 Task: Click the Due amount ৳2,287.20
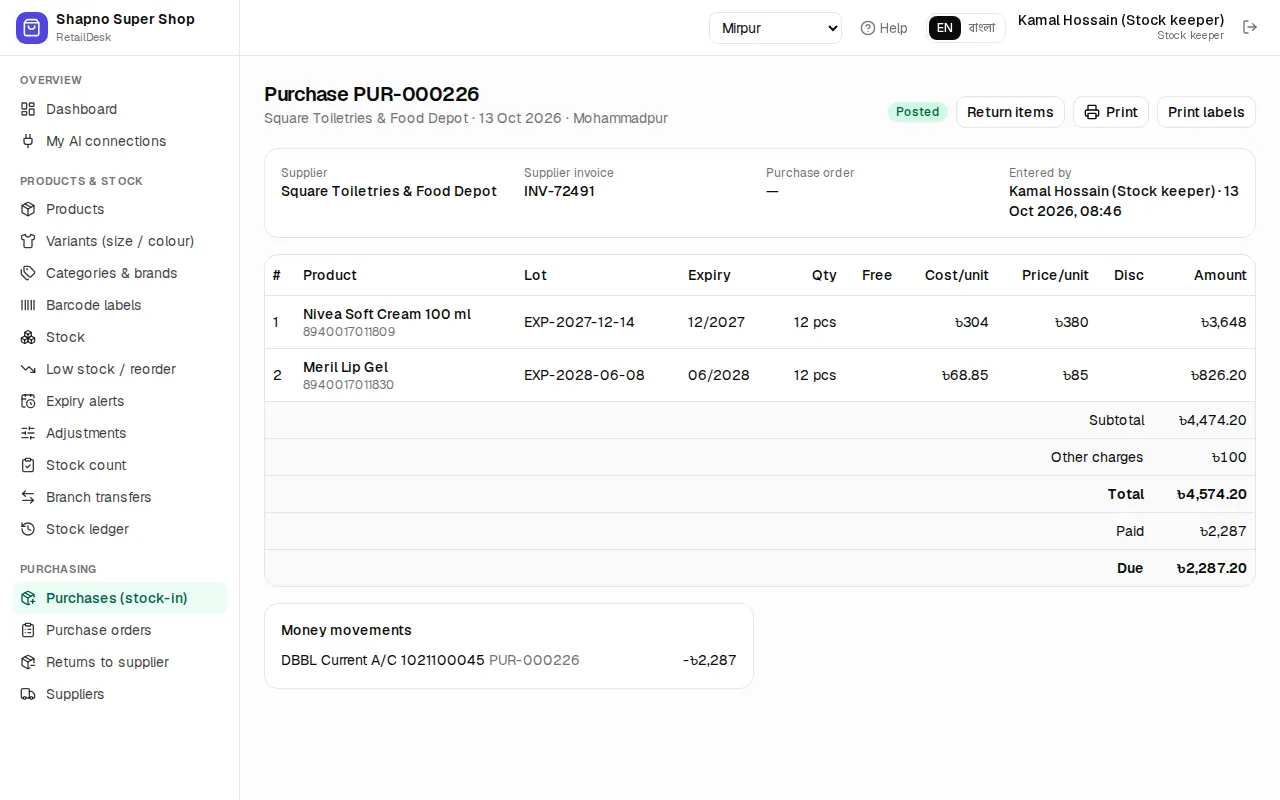point(1211,568)
